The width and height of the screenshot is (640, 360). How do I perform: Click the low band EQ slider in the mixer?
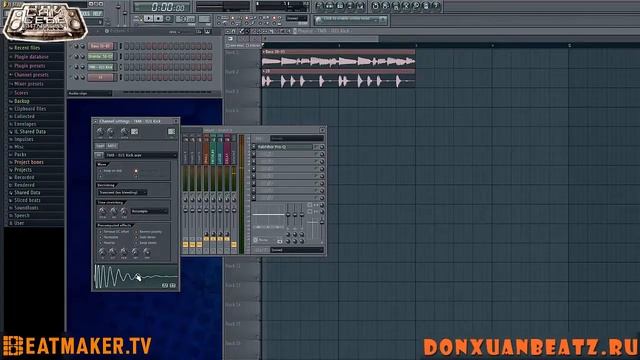coord(288,215)
